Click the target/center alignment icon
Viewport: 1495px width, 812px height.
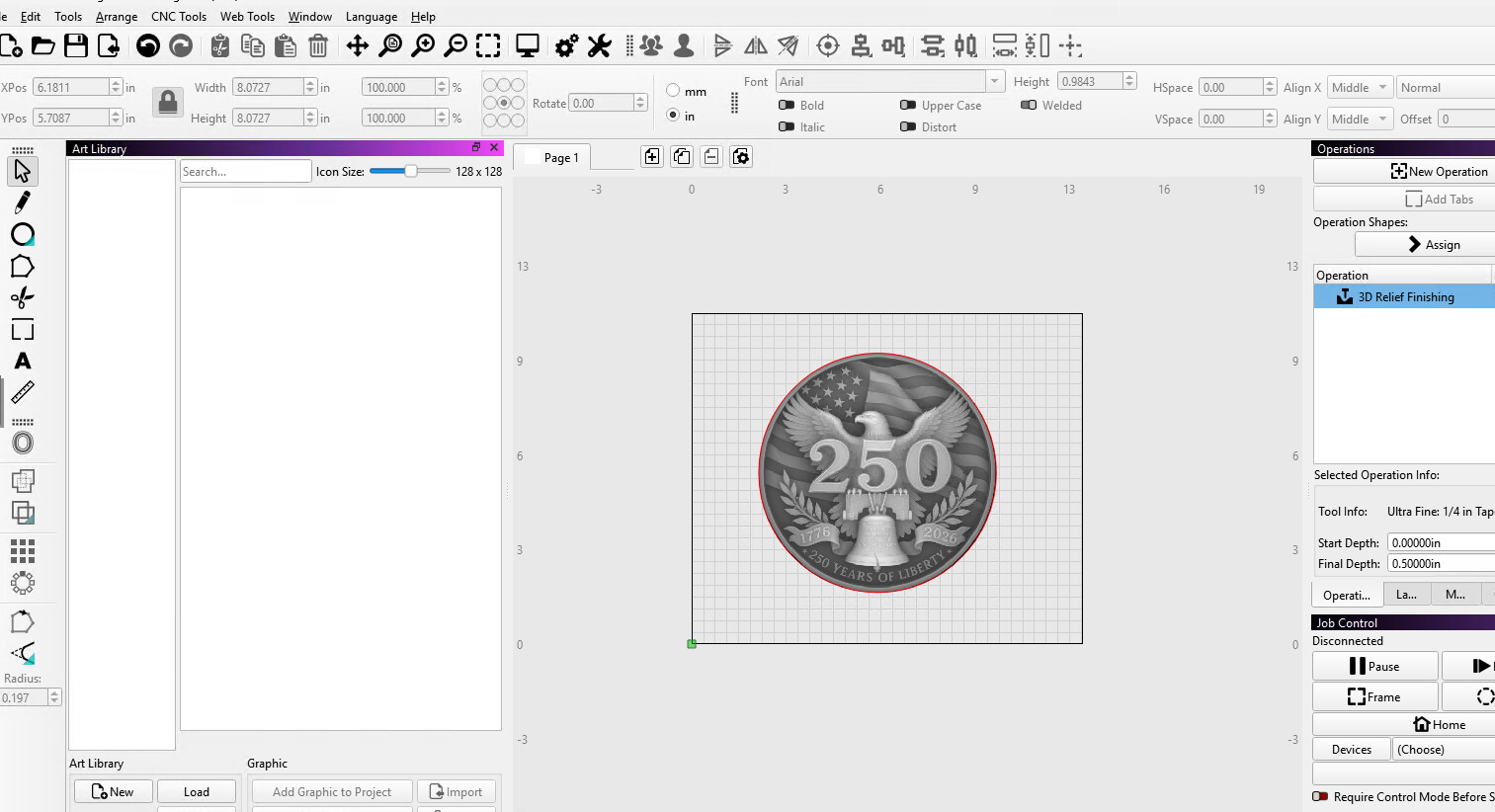pyautogui.click(x=828, y=45)
